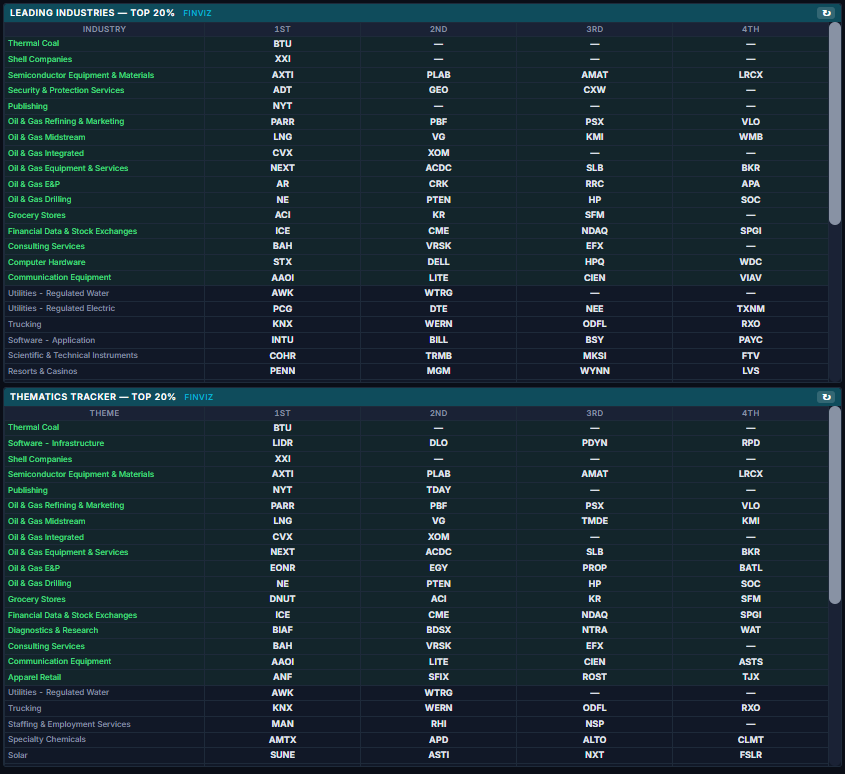Select ticker HPQ
This screenshot has height=774, width=845.
(x=594, y=262)
